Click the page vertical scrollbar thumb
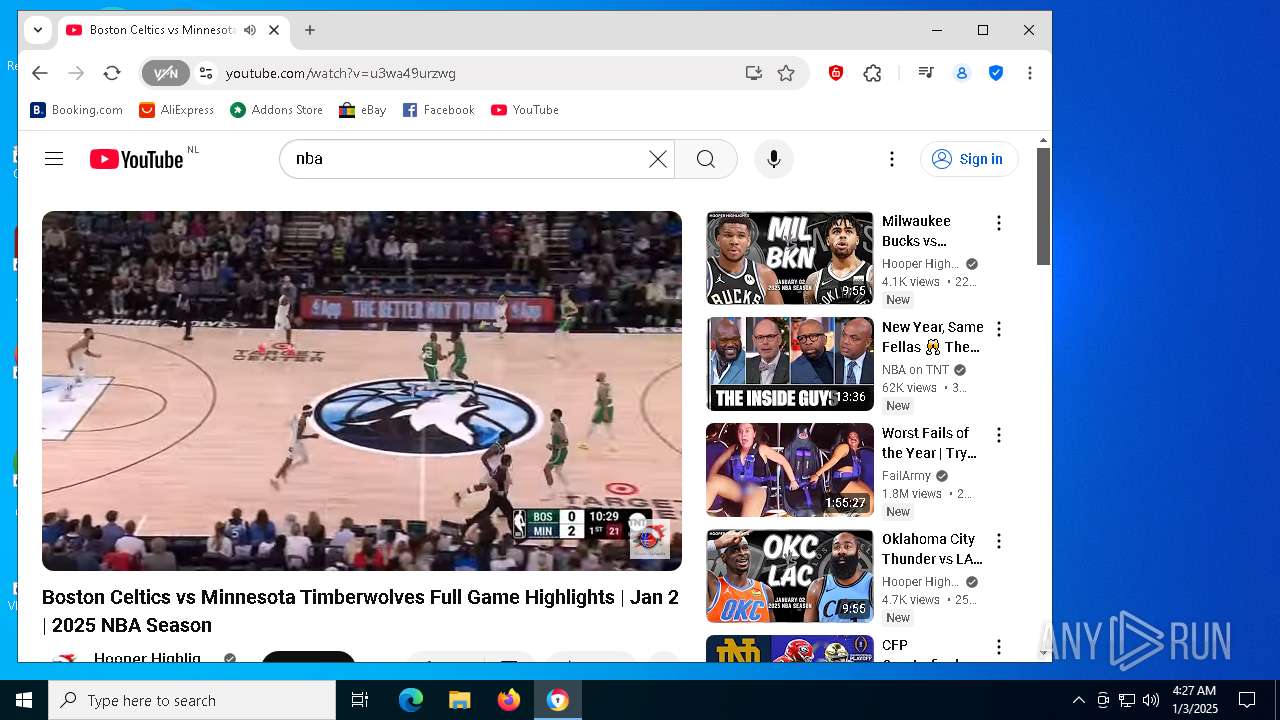1280x720 pixels. click(x=1043, y=206)
